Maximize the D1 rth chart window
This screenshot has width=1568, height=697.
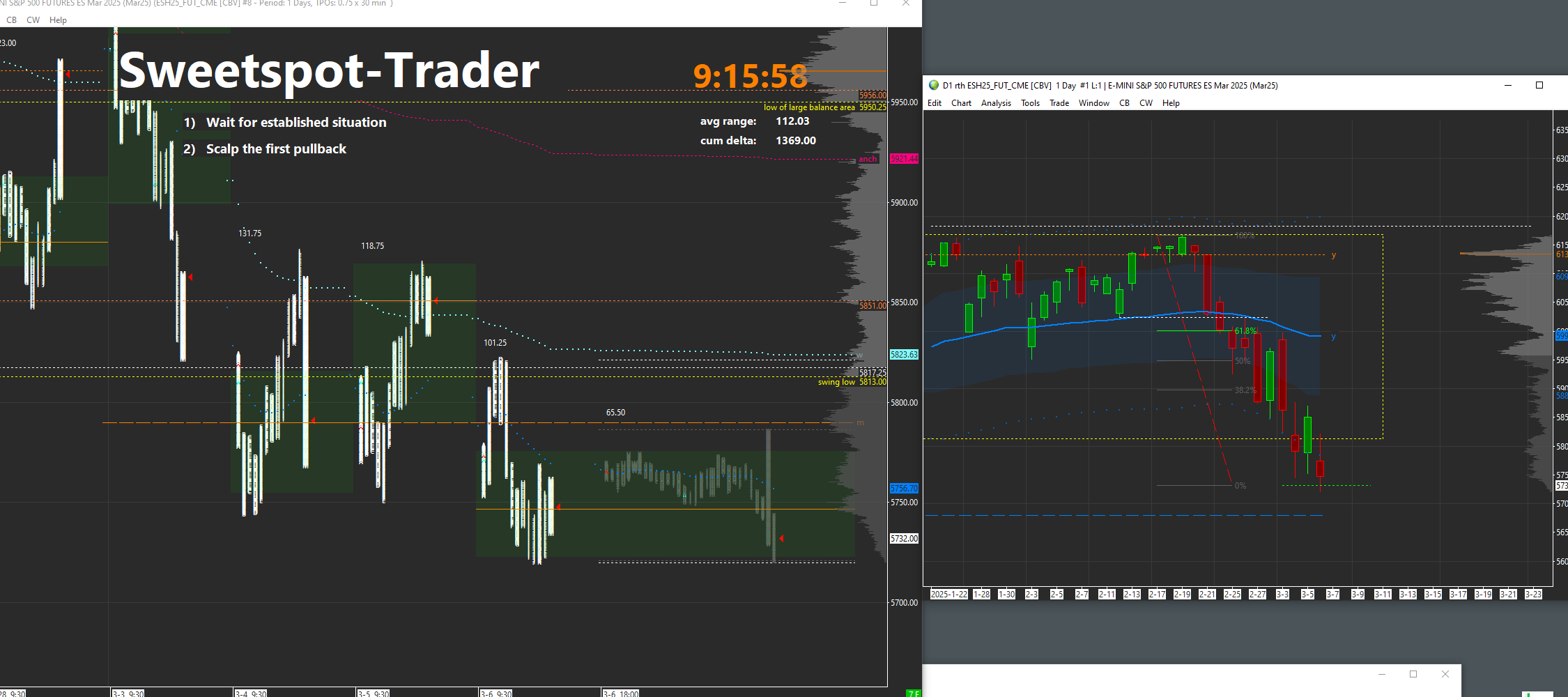point(1539,85)
